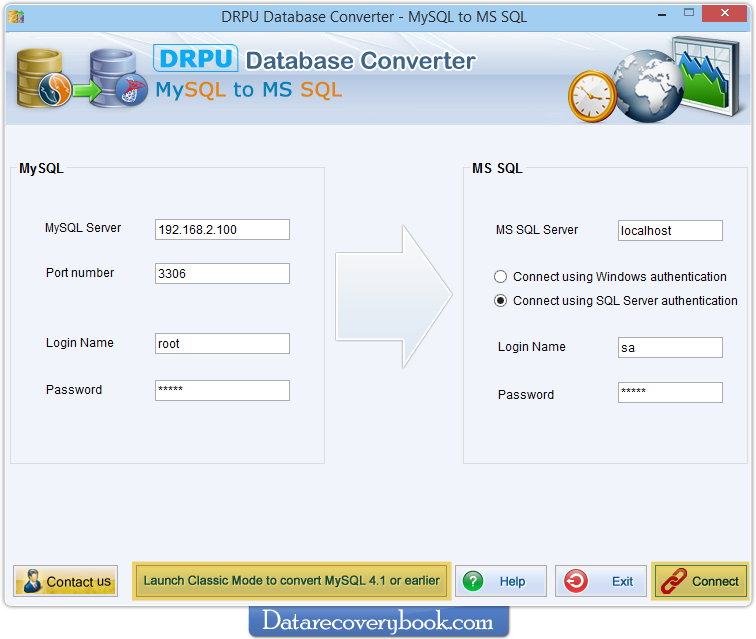This screenshot has width=756, height=639.
Task: Click the Contact us person icon
Action: (x=32, y=581)
